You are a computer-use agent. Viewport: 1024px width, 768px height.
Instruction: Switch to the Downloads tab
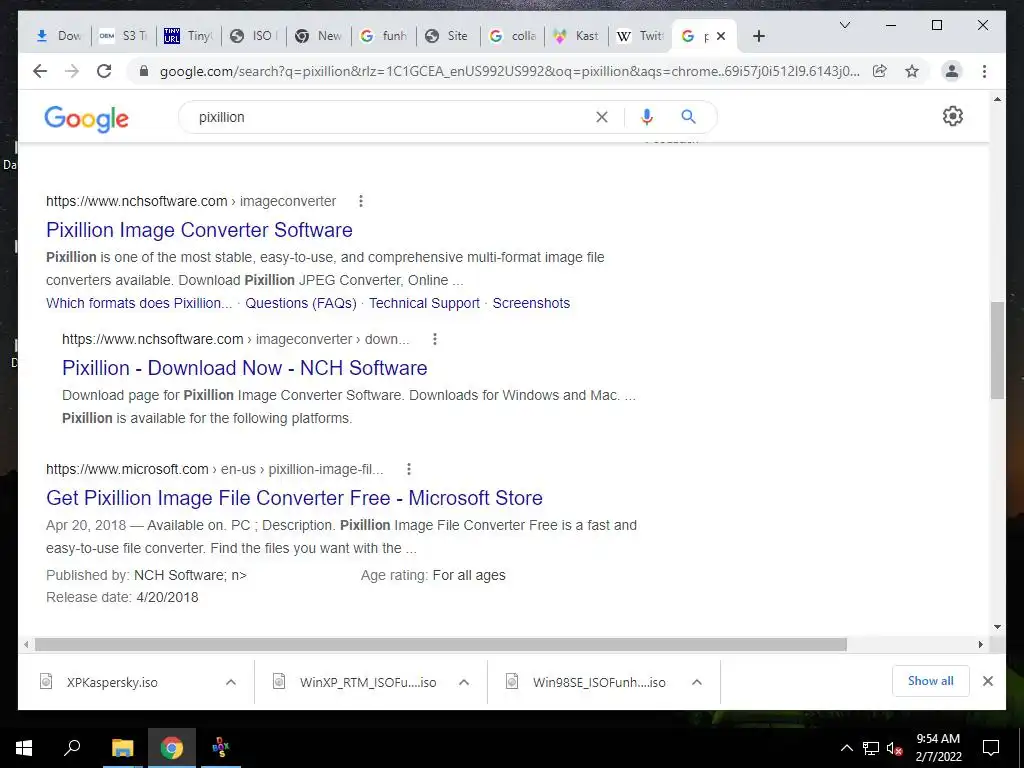[x=59, y=36]
